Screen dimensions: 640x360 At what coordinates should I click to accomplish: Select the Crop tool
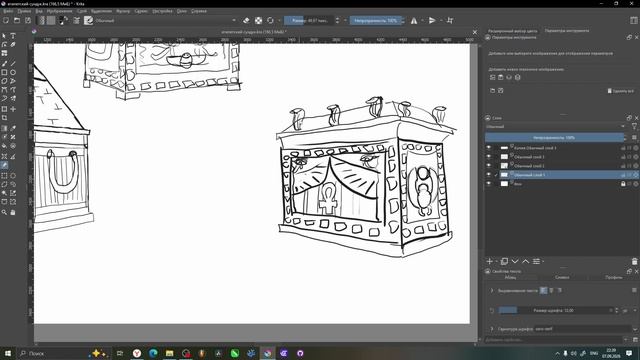point(4,118)
